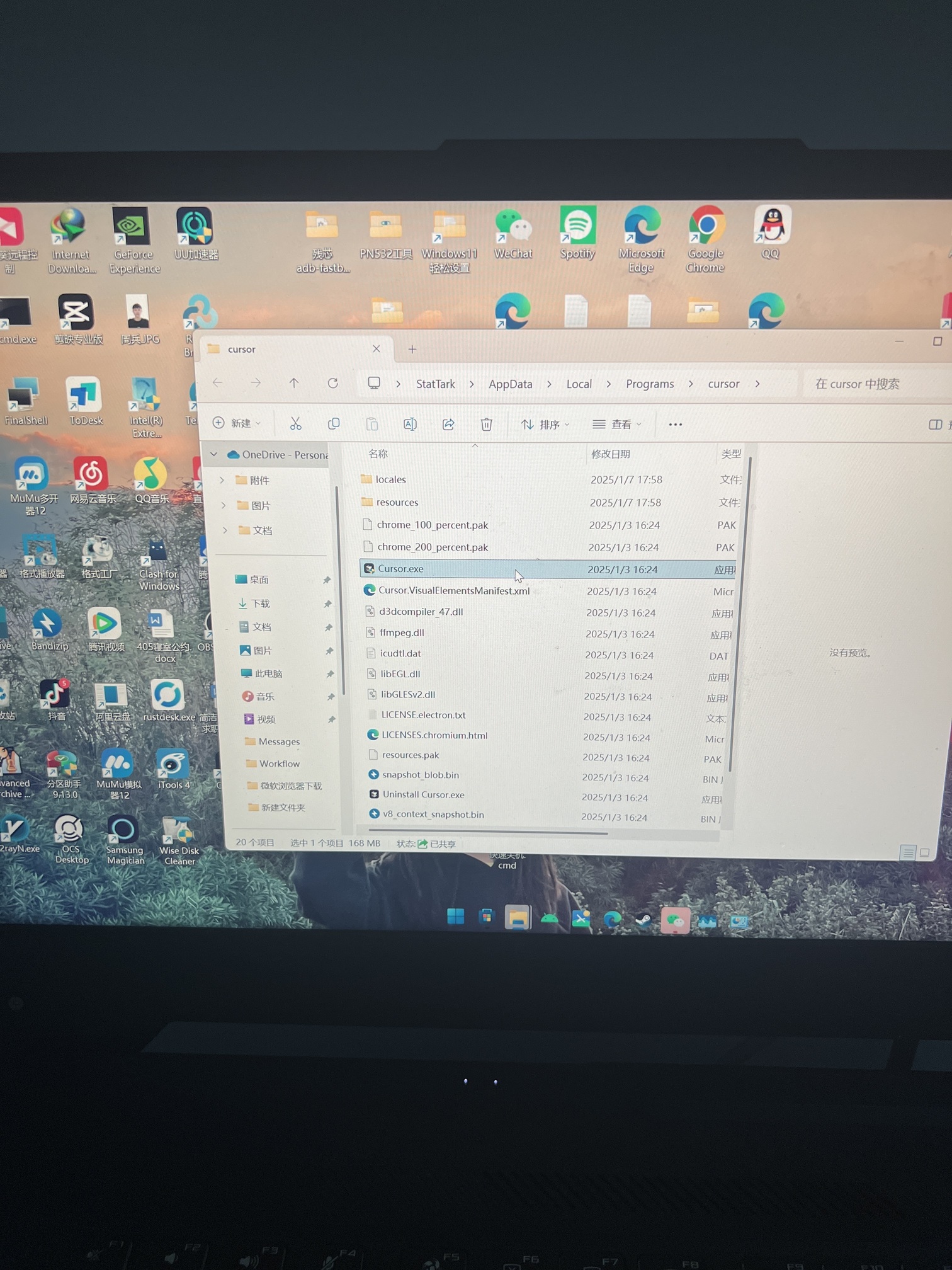The image size is (952, 1270).
Task: Click the file list horizontal scrollbar
Action: (490, 833)
